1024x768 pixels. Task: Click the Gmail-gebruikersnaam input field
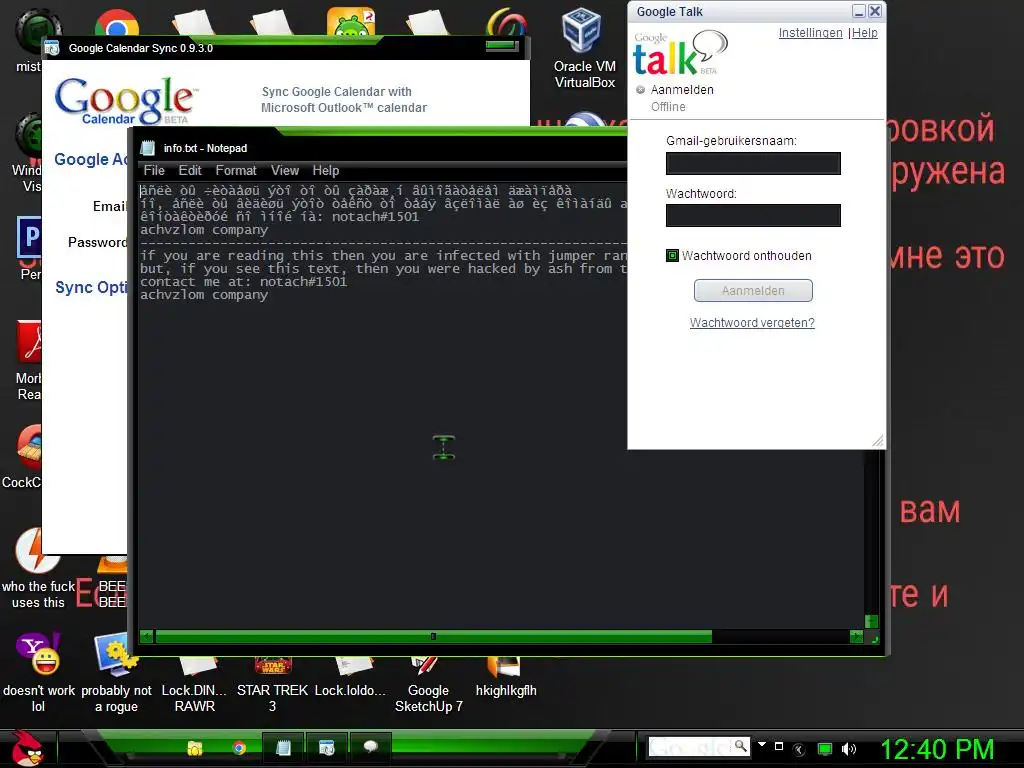coord(753,163)
